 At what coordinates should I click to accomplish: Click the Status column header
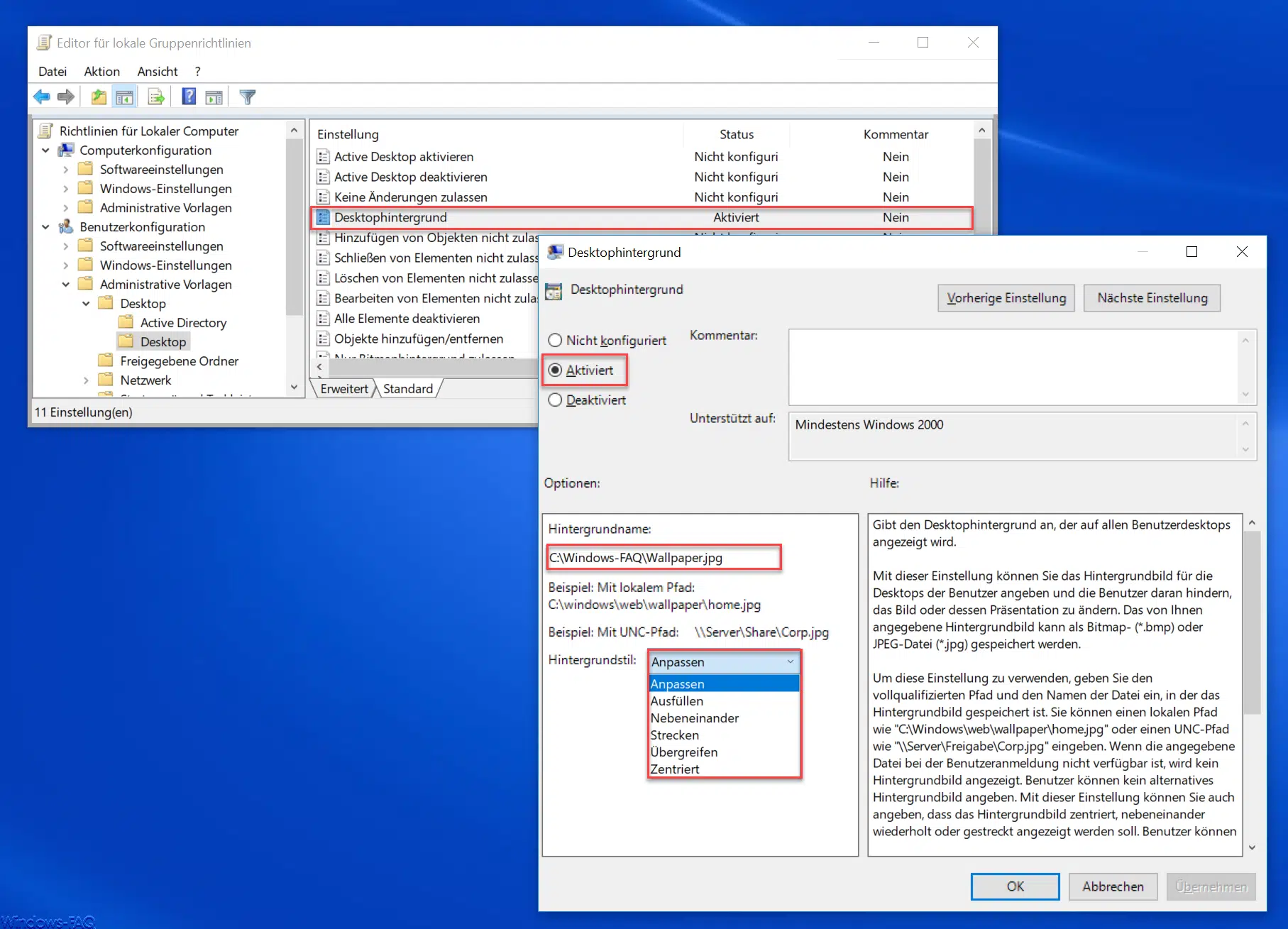point(737,134)
